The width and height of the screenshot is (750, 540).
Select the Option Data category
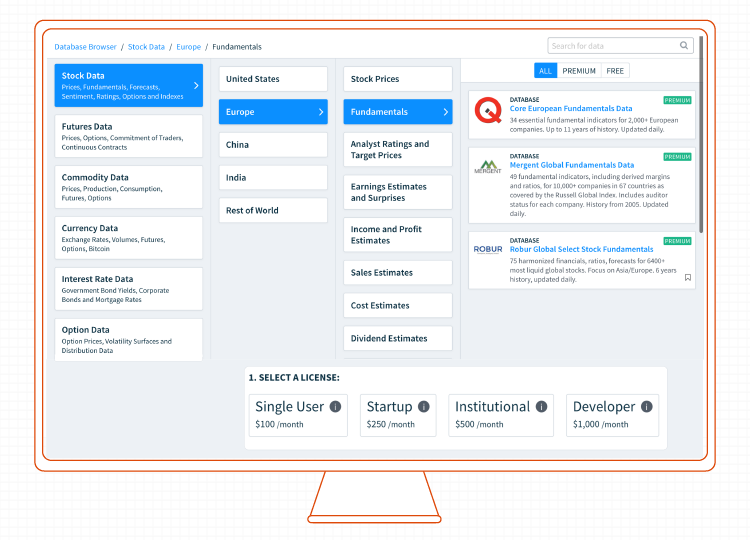pos(129,340)
